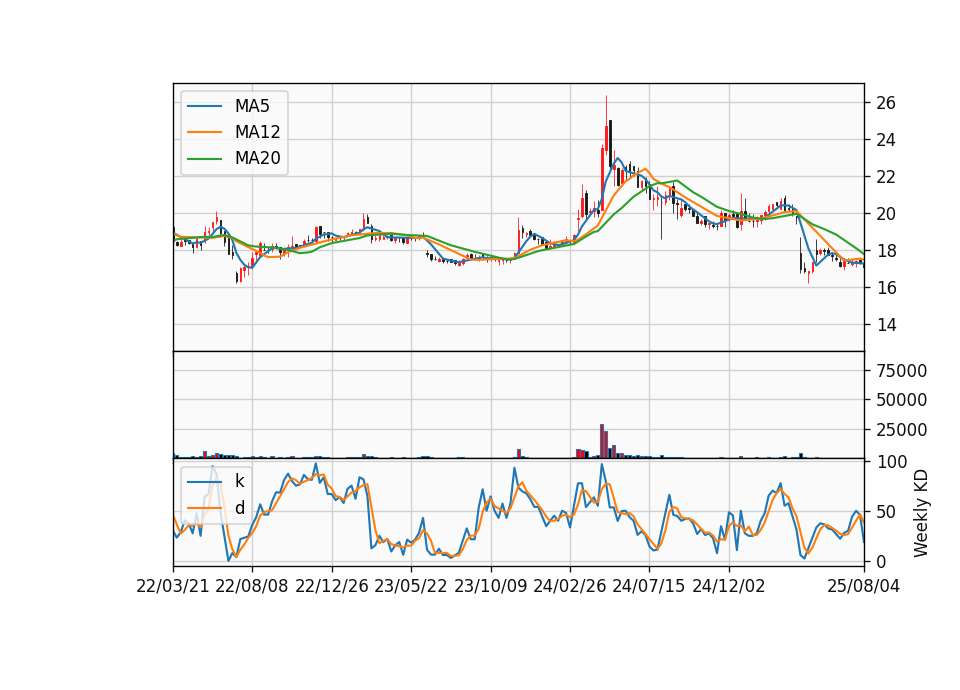Click the 22/12/26 date tick label
Viewport: 960px width, 690px height.
click(332, 587)
